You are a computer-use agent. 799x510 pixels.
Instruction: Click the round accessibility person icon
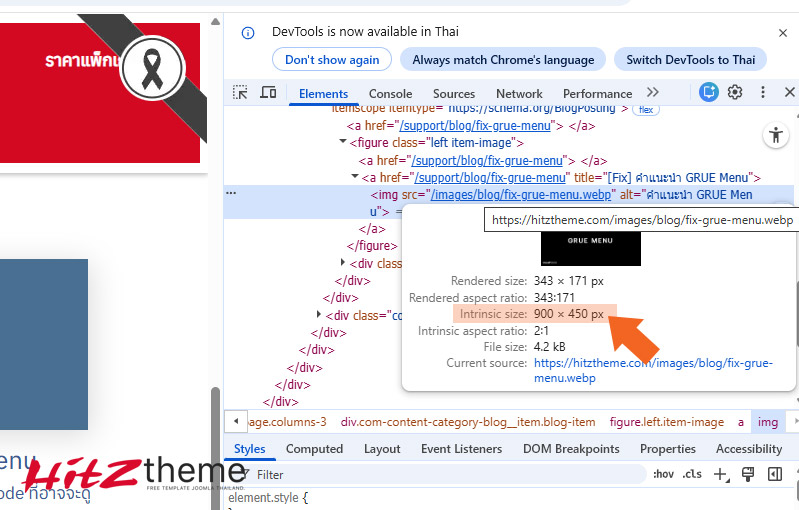click(x=775, y=135)
